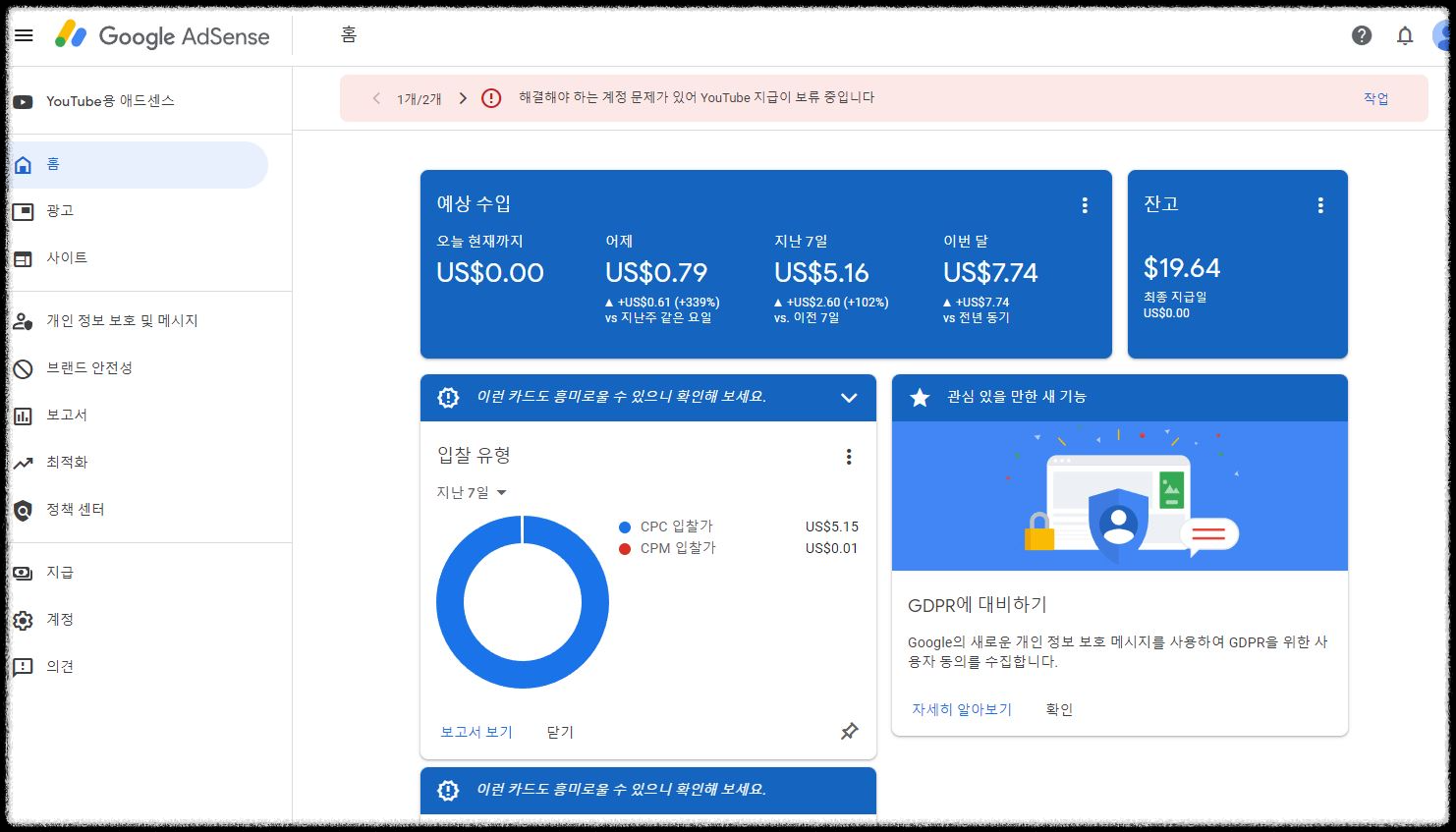Click the red CPM 입찰가 legend dot
The width and height of the screenshot is (1456, 832).
click(x=625, y=549)
